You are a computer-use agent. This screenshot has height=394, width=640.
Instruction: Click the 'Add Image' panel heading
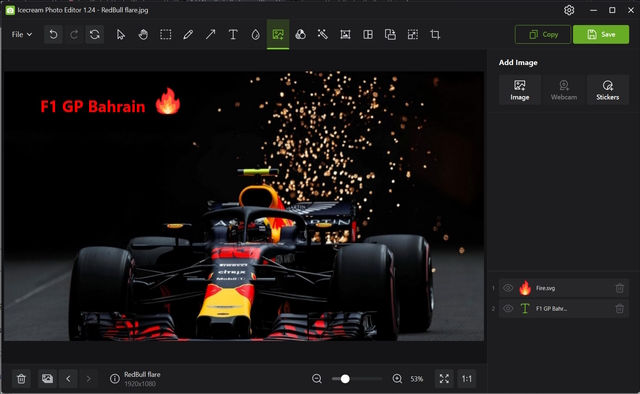click(x=518, y=62)
